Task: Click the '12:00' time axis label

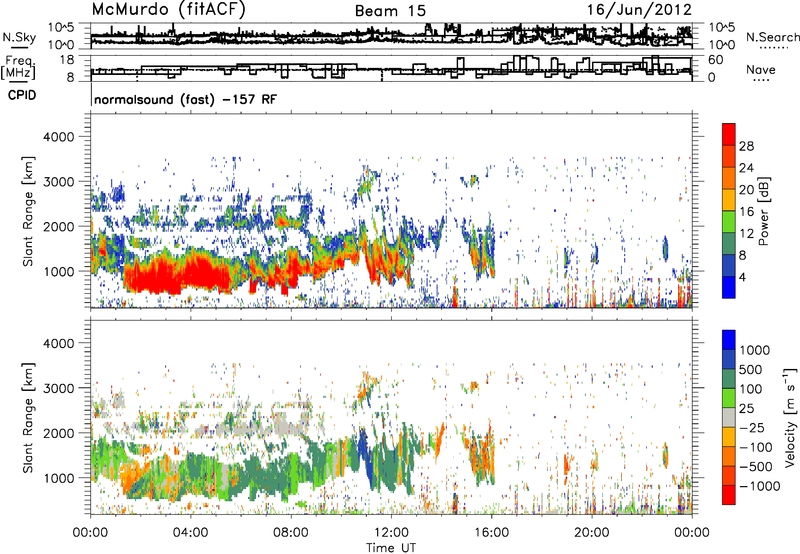Action: pyautogui.click(x=391, y=533)
